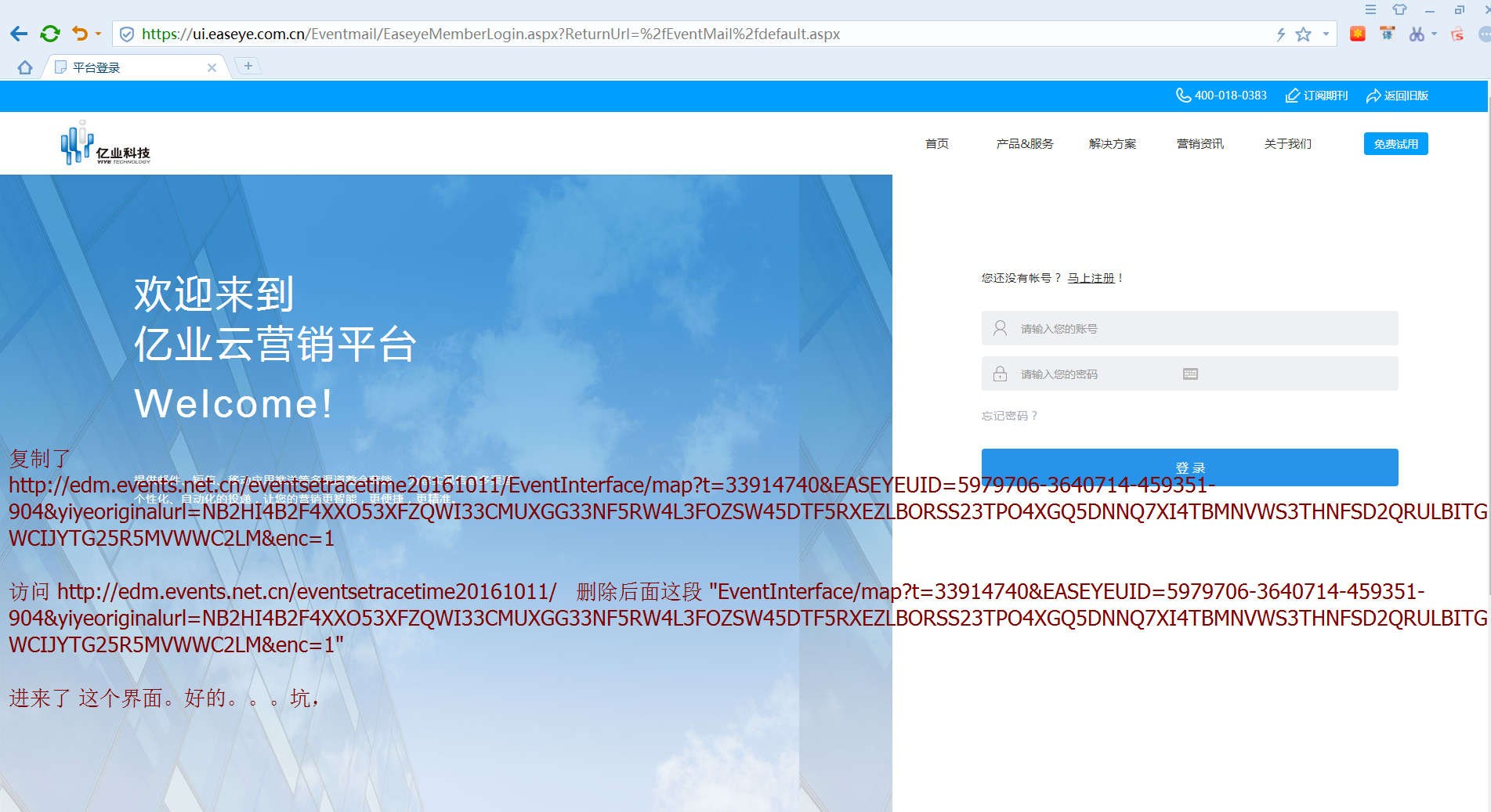
Task: Click the phone icon in top bar
Action: [1183, 96]
